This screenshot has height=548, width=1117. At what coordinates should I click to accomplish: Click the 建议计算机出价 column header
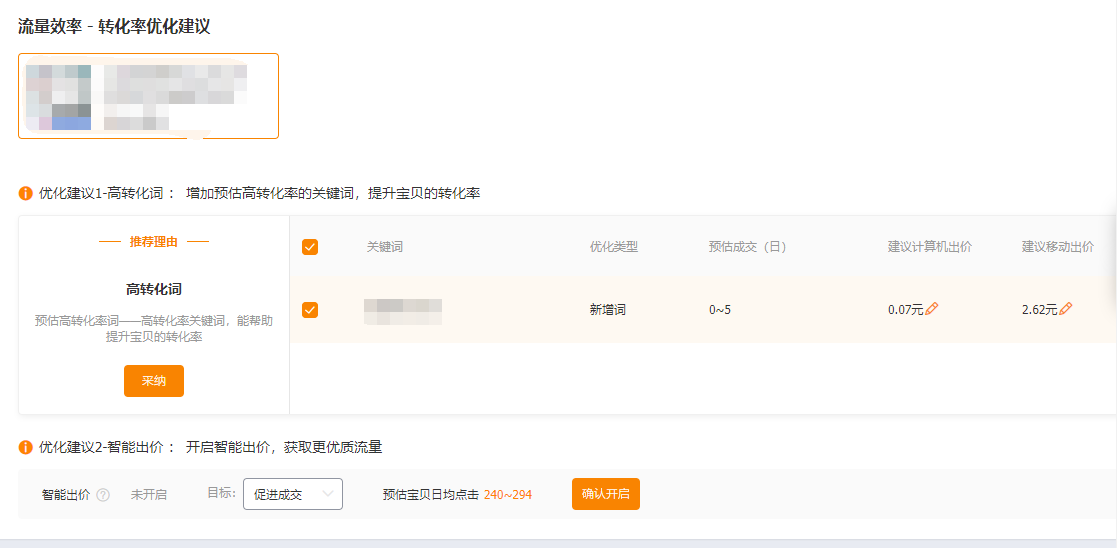929,247
